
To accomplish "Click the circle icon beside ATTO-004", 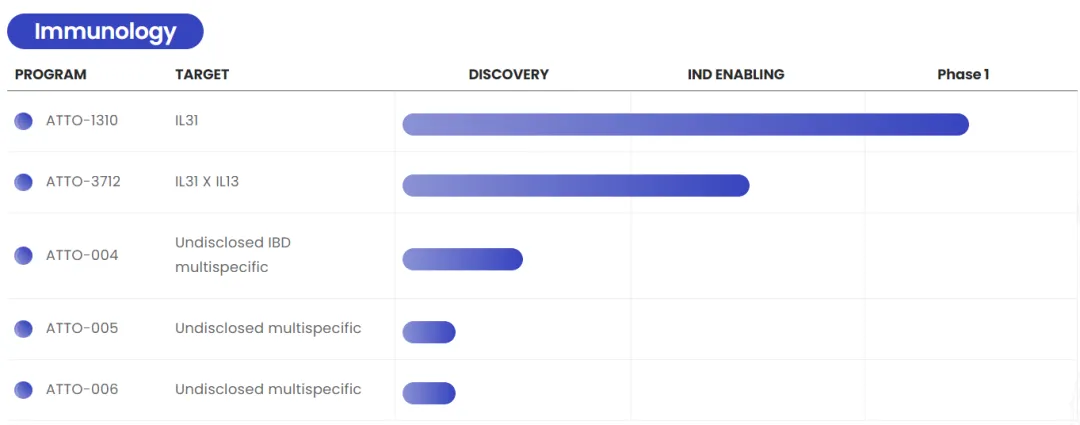I will point(23,256).
